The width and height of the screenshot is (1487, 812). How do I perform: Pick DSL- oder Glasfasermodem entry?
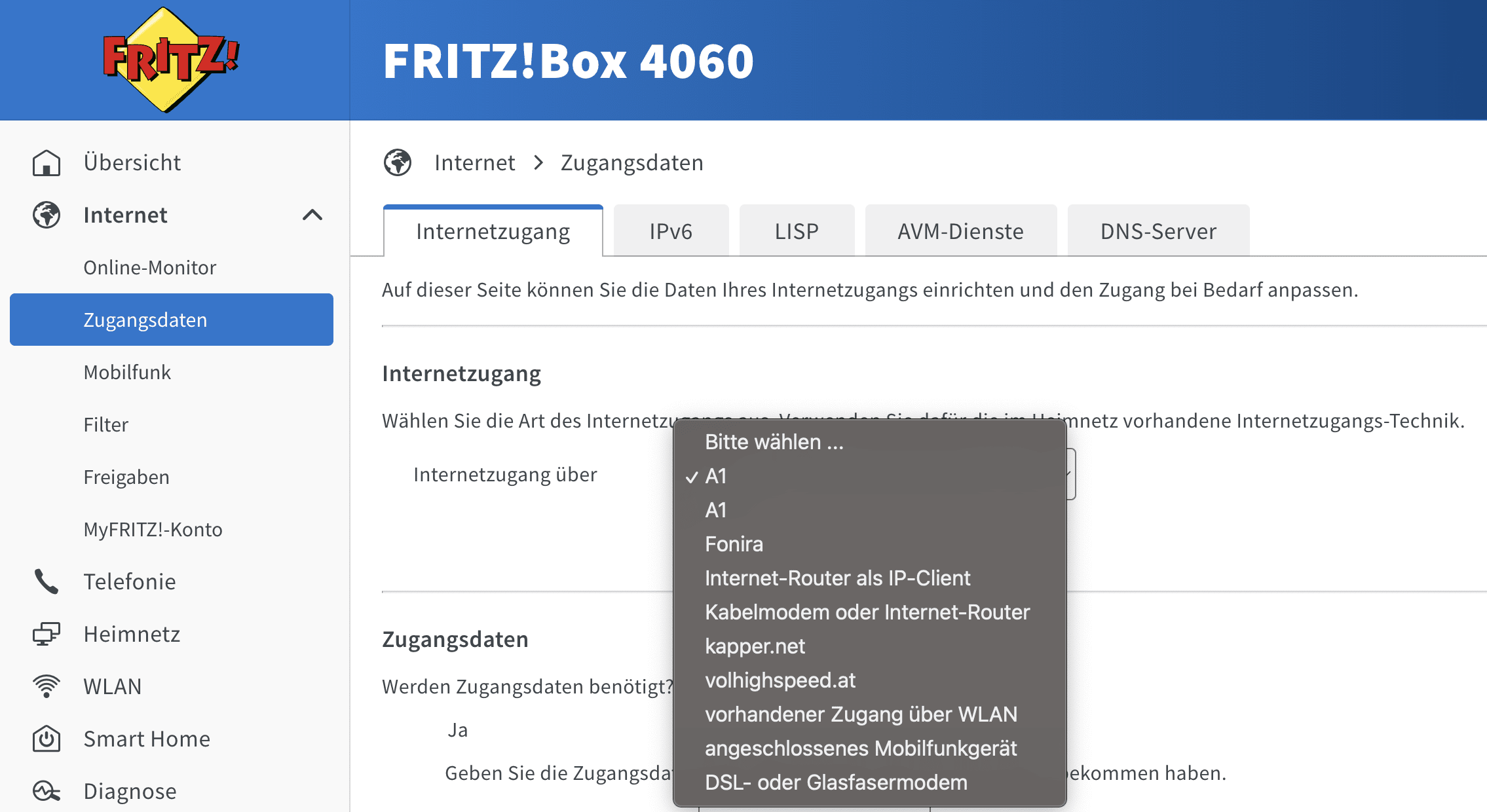(835, 783)
